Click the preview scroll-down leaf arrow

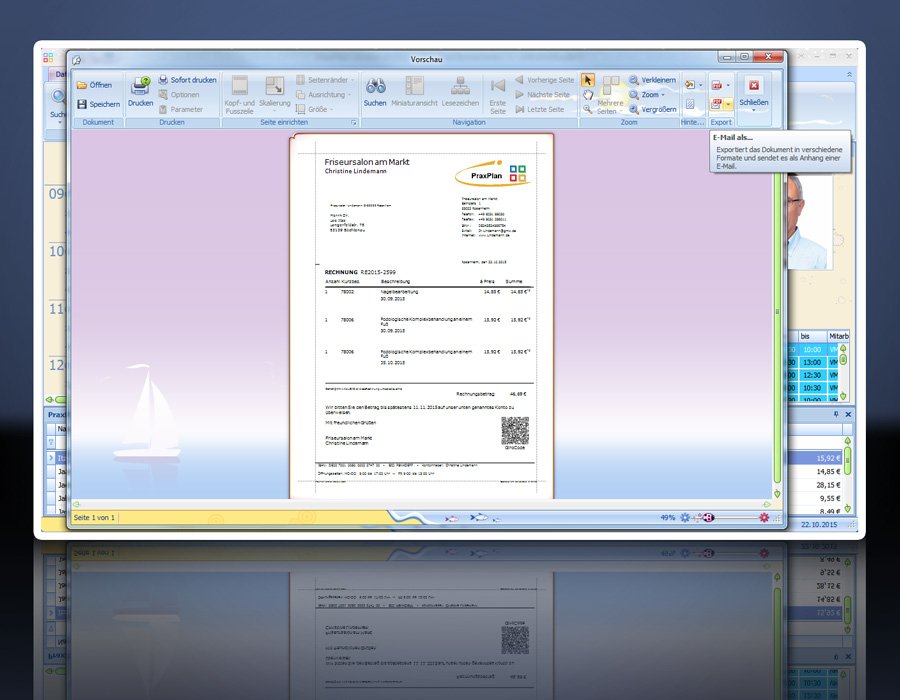click(x=777, y=493)
